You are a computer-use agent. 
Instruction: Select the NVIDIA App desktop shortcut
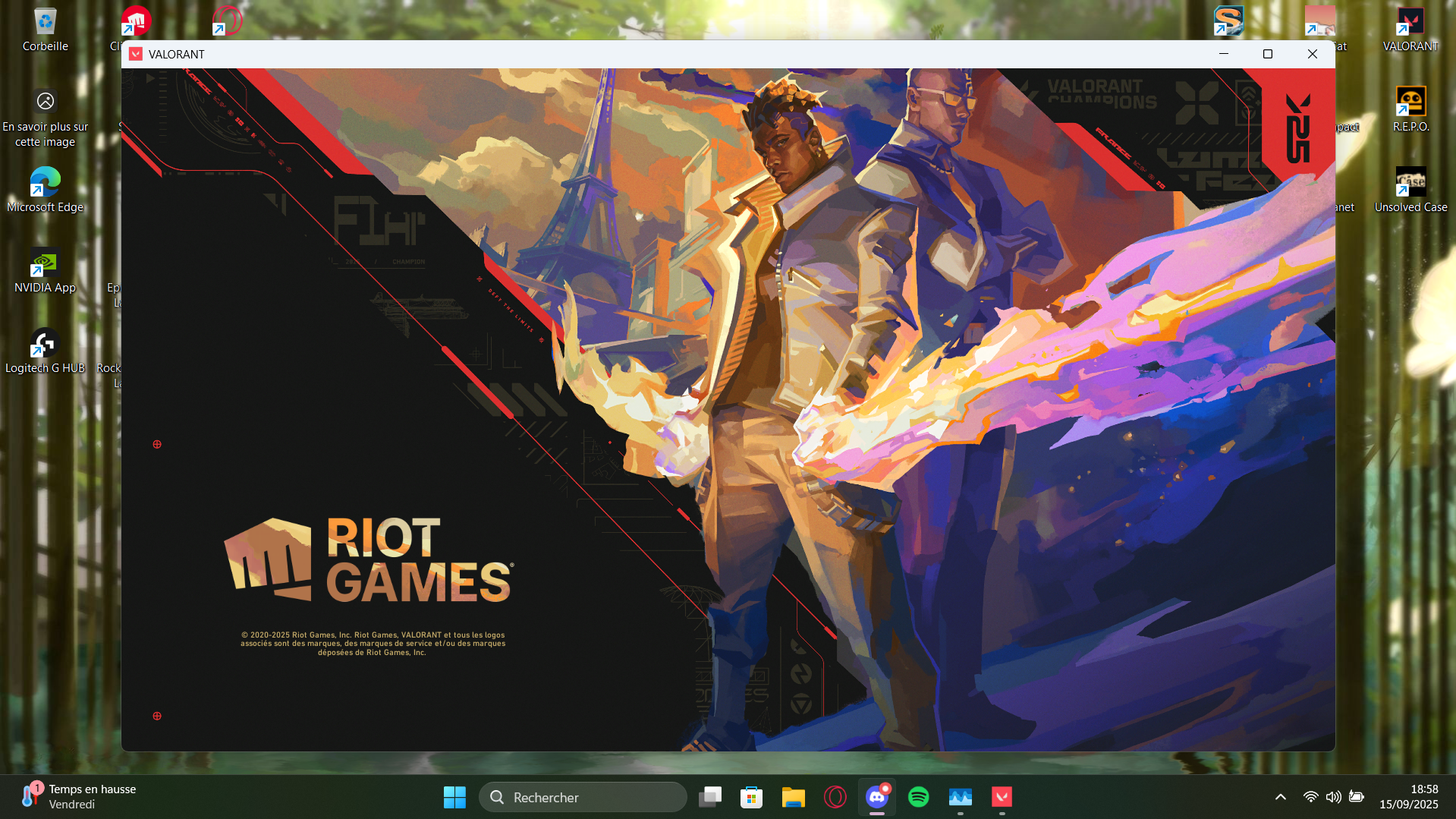(x=46, y=271)
